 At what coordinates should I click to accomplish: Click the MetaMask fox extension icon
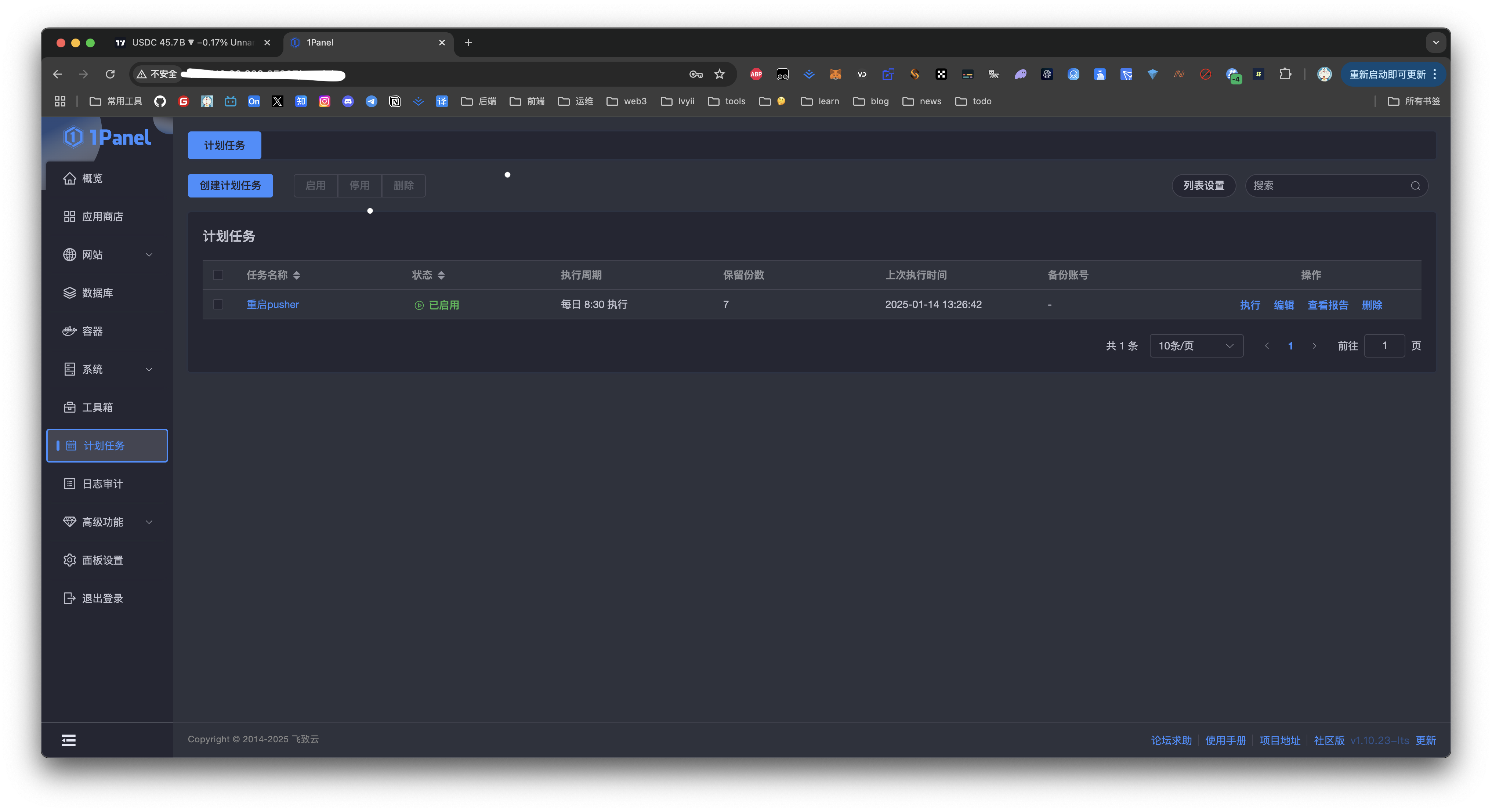(835, 74)
